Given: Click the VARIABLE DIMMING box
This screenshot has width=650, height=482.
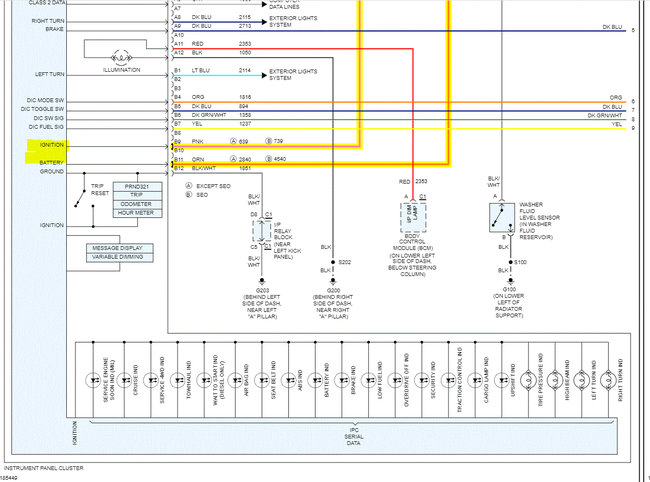Looking at the screenshot, I should tap(119, 257).
